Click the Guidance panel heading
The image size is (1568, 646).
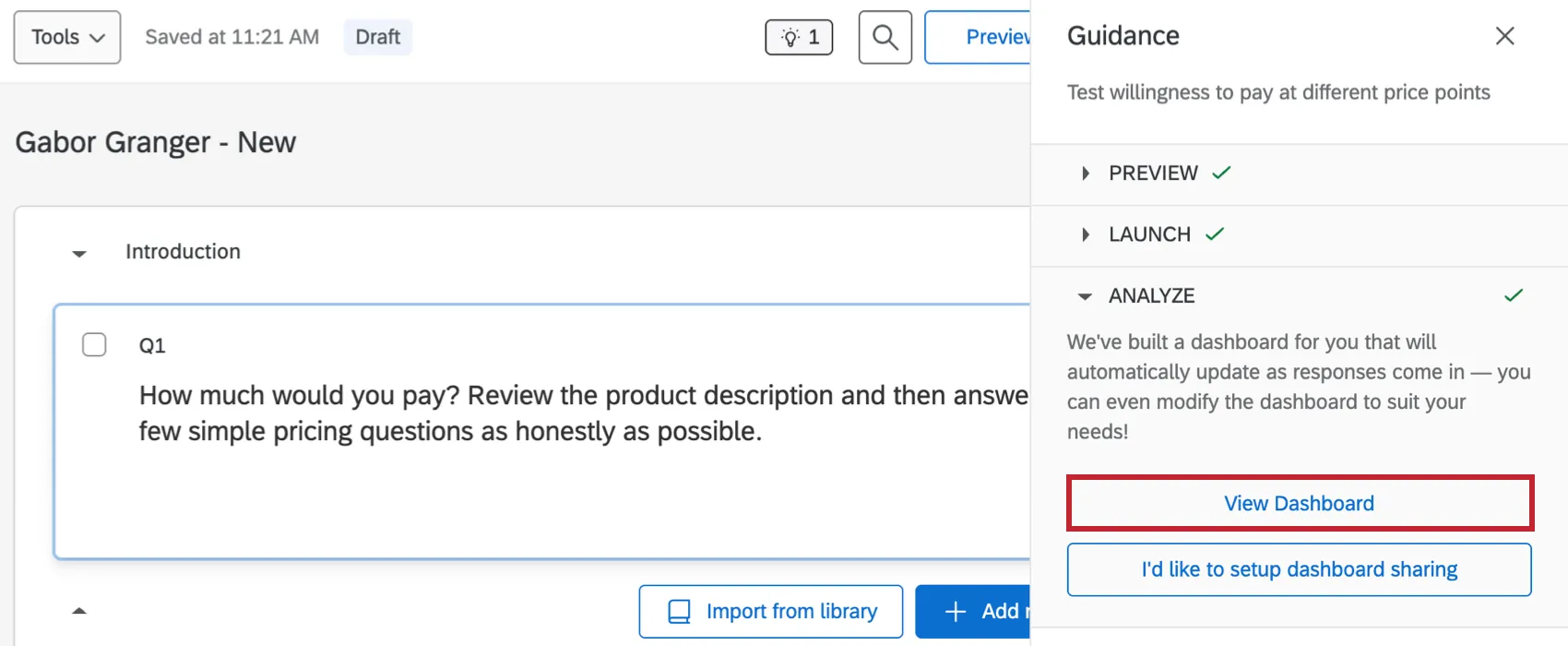pos(1123,36)
